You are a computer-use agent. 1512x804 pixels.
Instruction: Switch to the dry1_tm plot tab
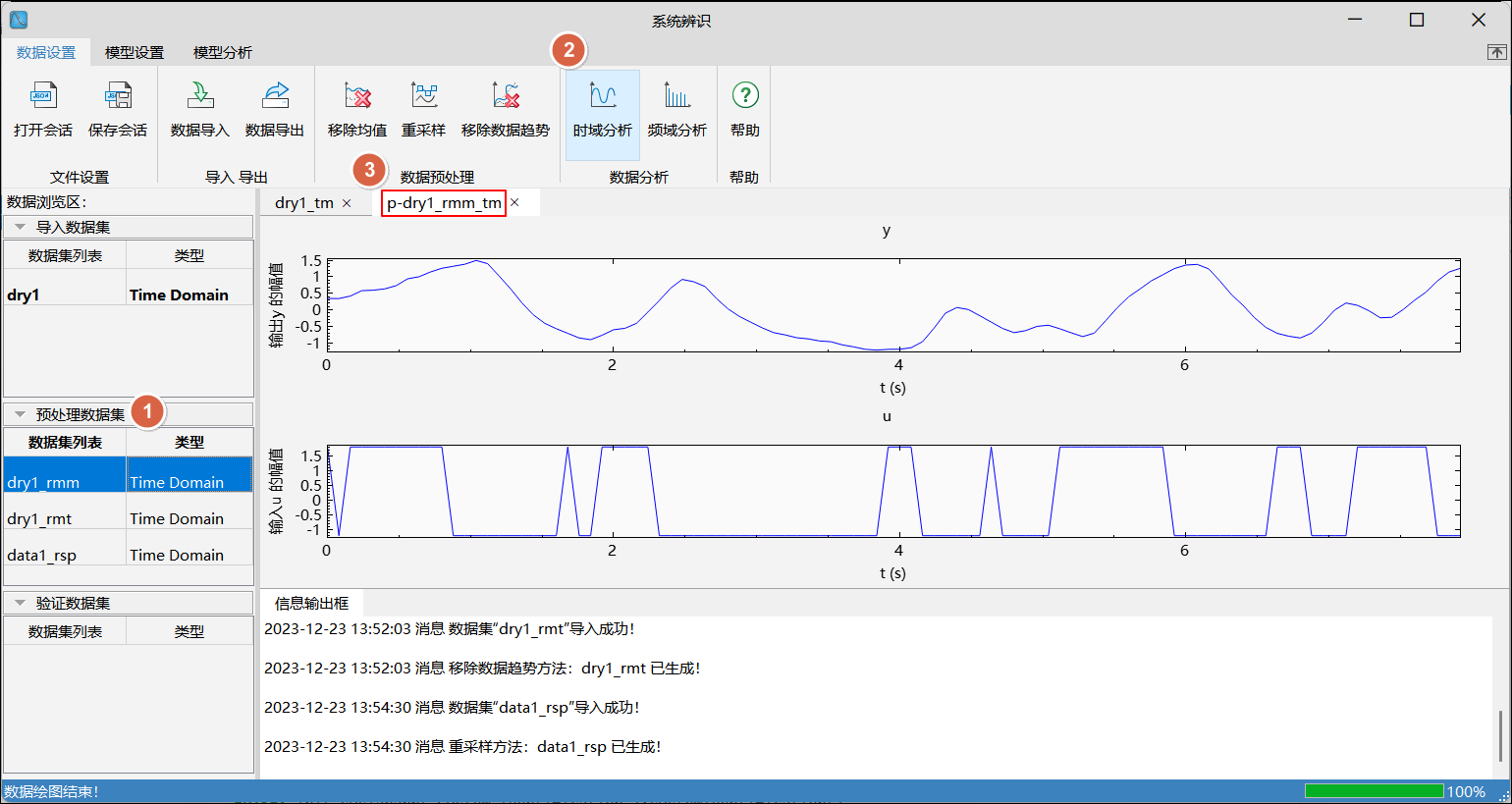303,203
